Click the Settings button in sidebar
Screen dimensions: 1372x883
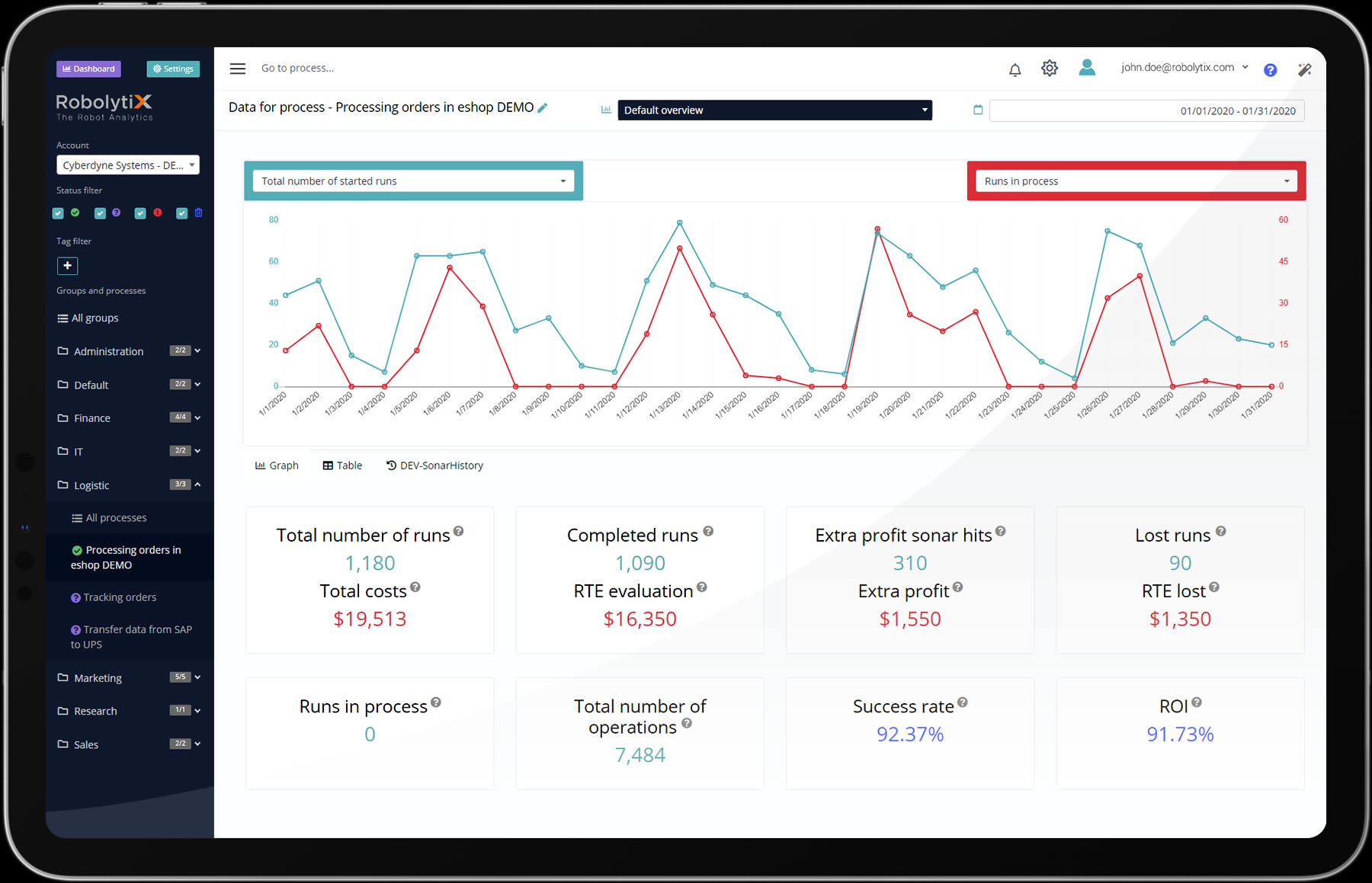(x=173, y=69)
